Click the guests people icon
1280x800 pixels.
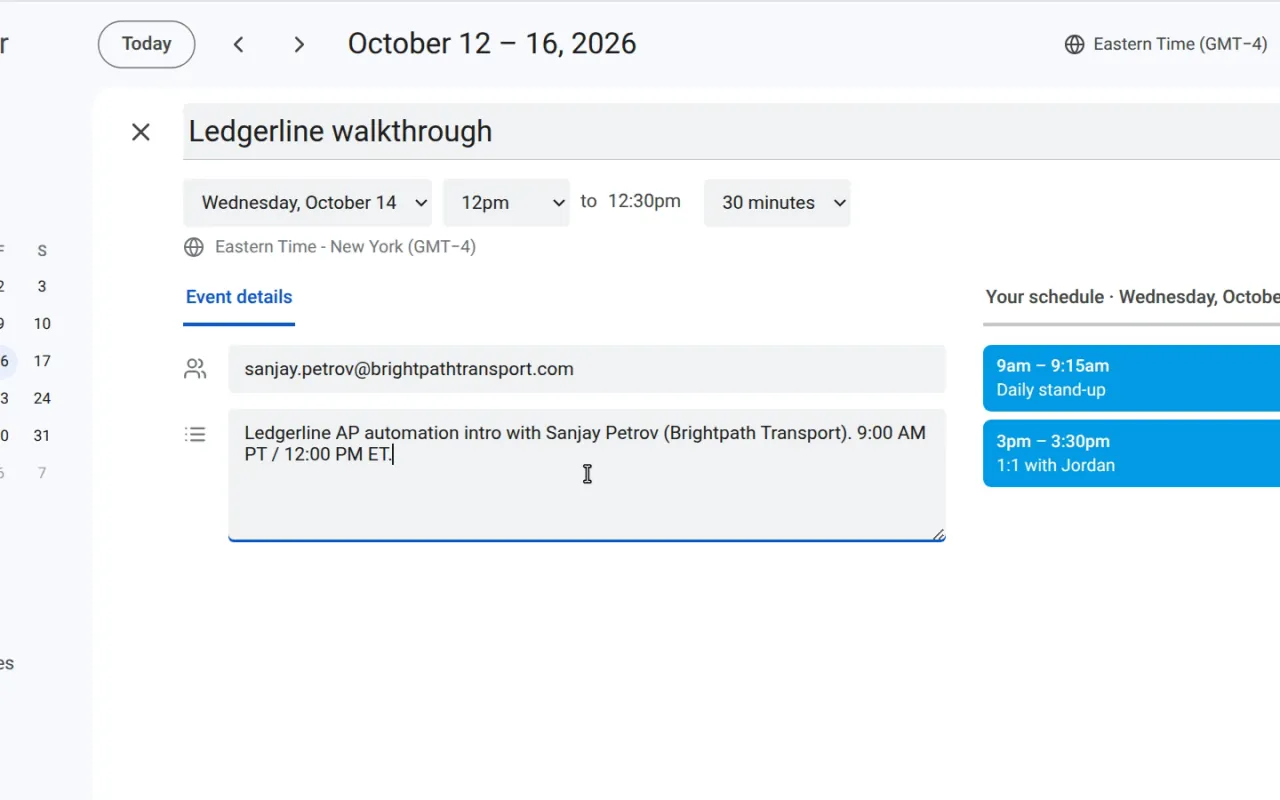coord(195,369)
